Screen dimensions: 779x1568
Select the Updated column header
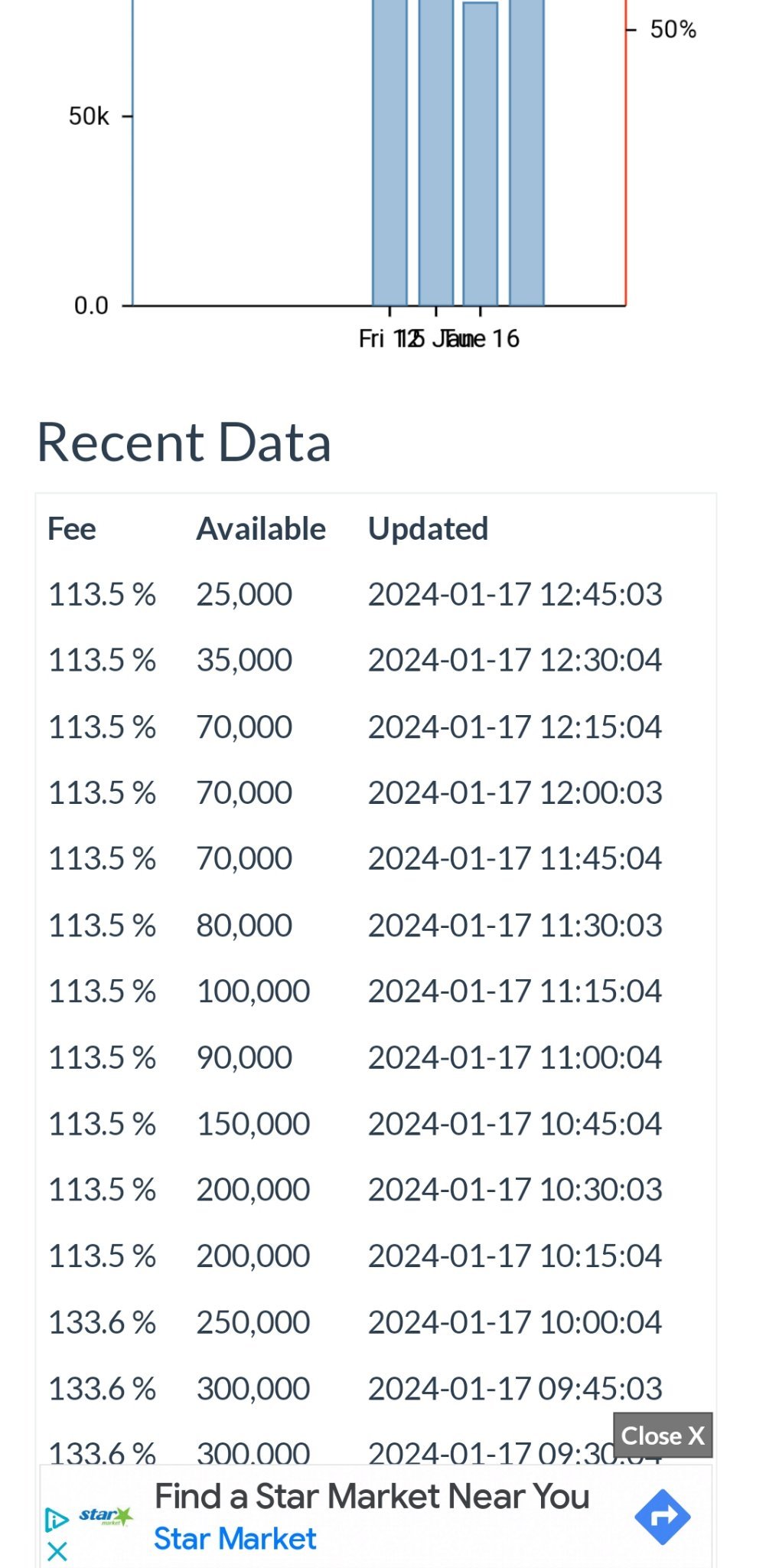click(x=428, y=529)
